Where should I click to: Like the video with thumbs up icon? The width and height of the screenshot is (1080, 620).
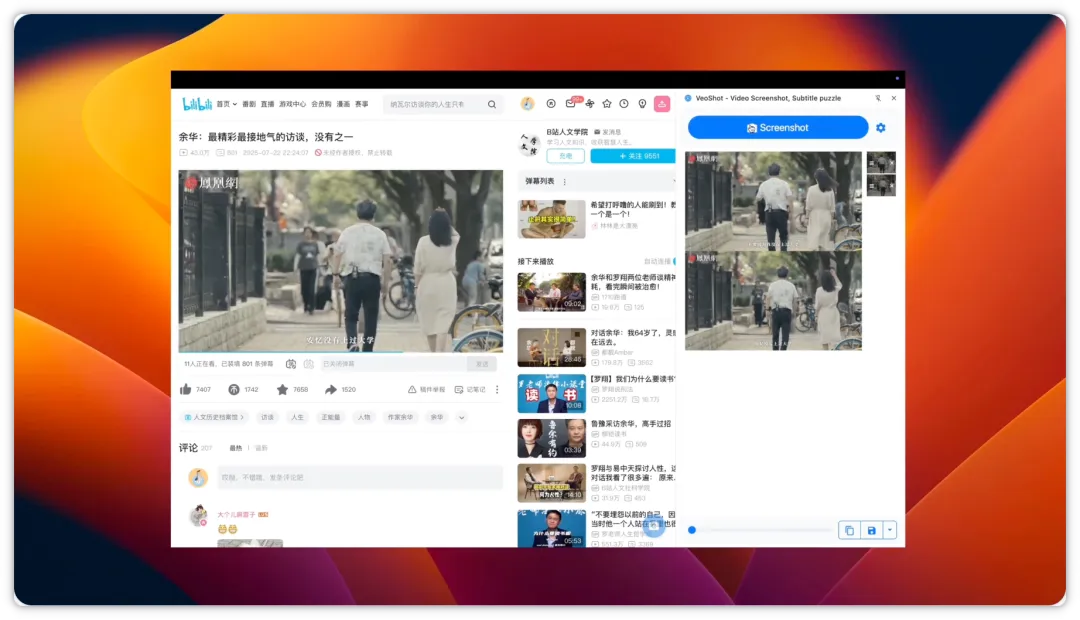point(185,390)
